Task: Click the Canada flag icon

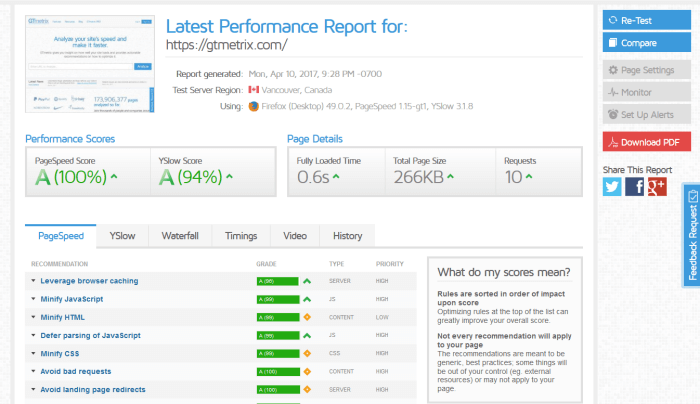Action: [x=254, y=90]
